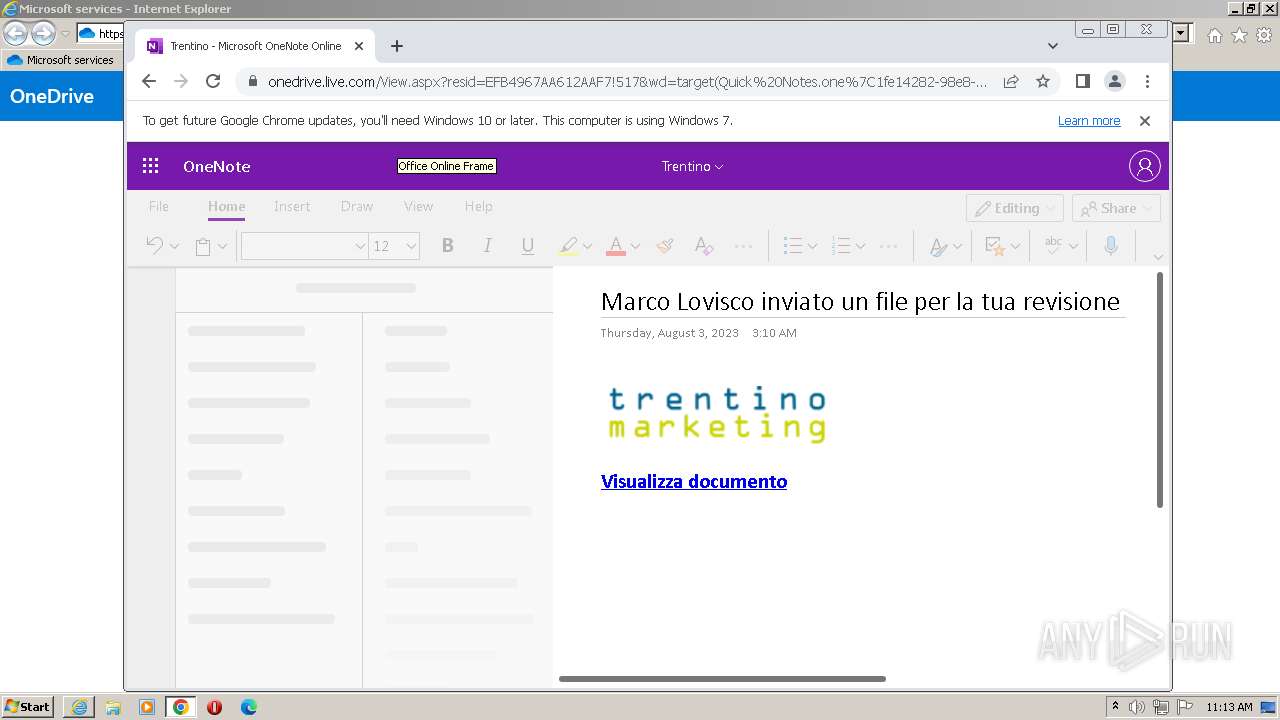Dismiss the Chrome update notification bar
Image resolution: width=1280 pixels, height=720 pixels.
pyautogui.click(x=1145, y=120)
